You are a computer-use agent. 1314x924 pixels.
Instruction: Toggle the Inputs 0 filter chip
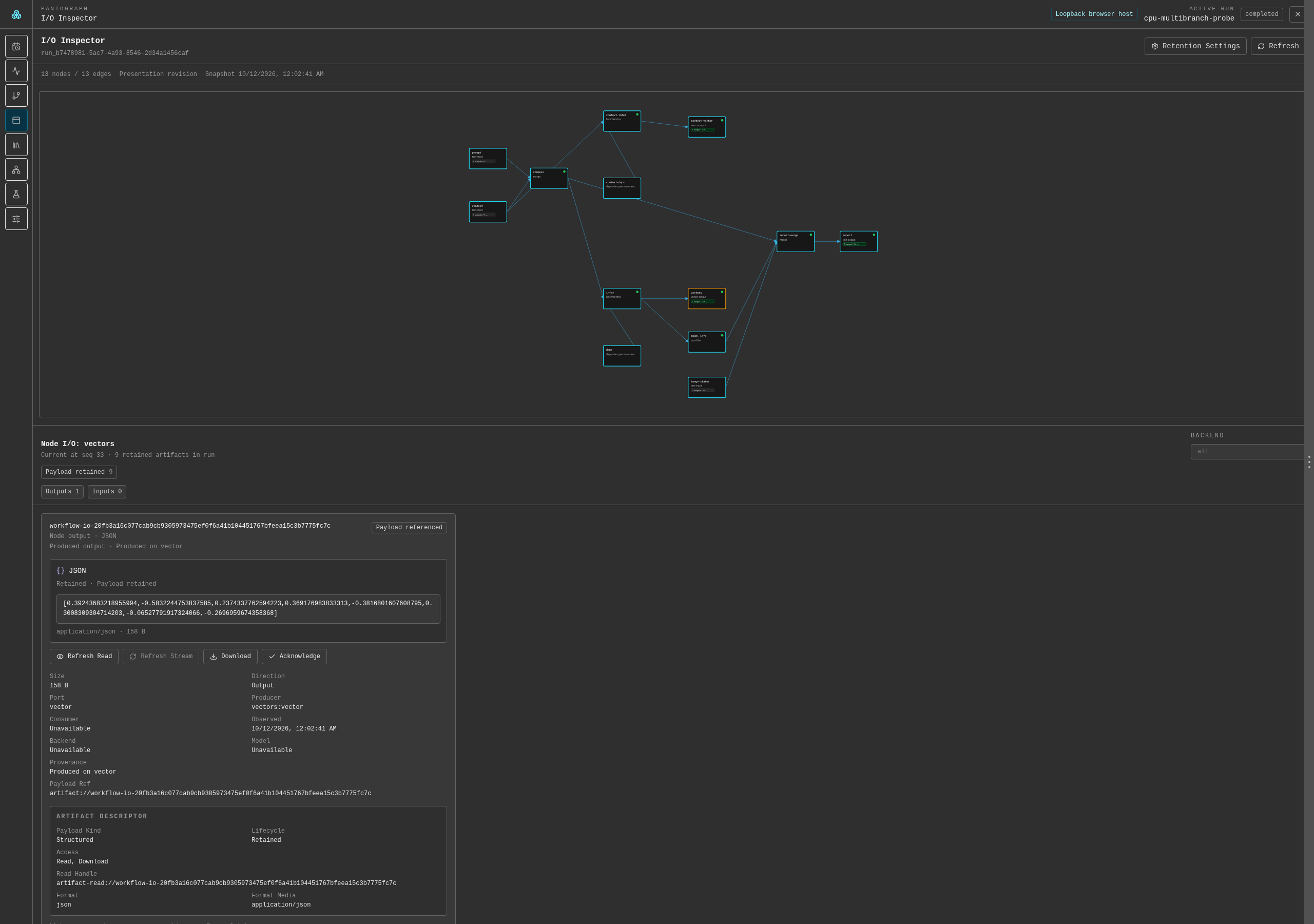click(107, 492)
